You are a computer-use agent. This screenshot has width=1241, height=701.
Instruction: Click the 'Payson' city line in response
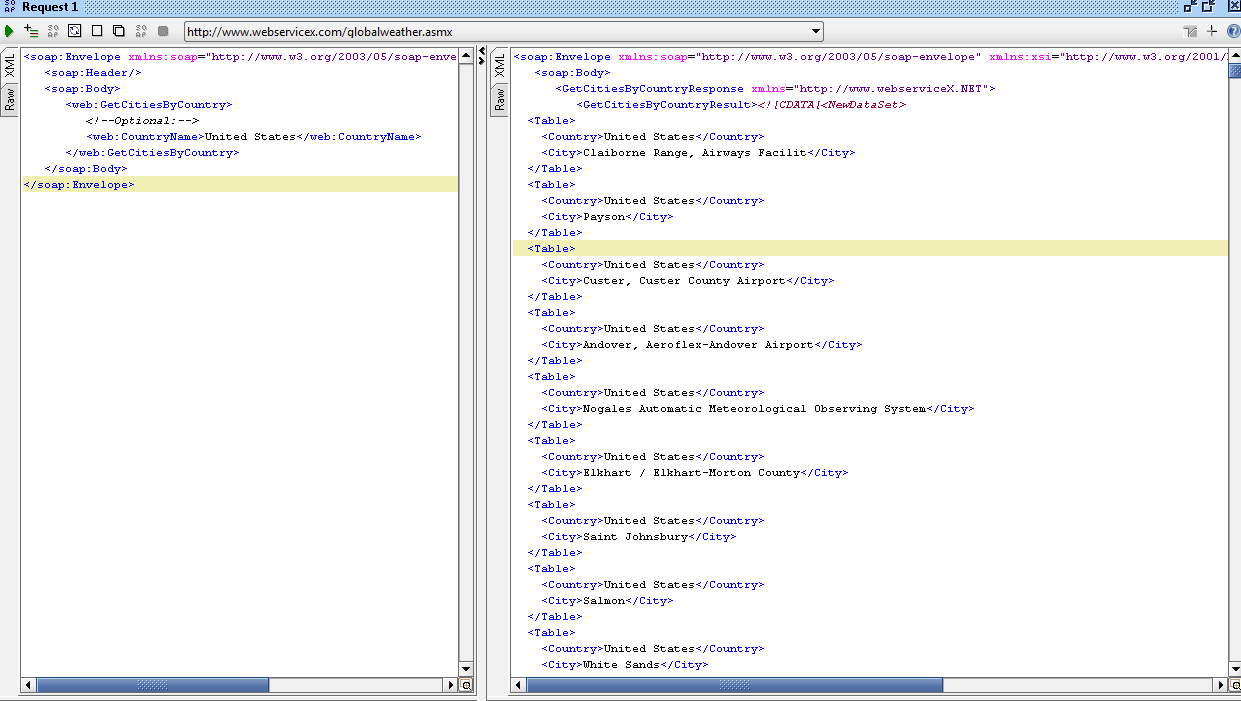click(607, 217)
